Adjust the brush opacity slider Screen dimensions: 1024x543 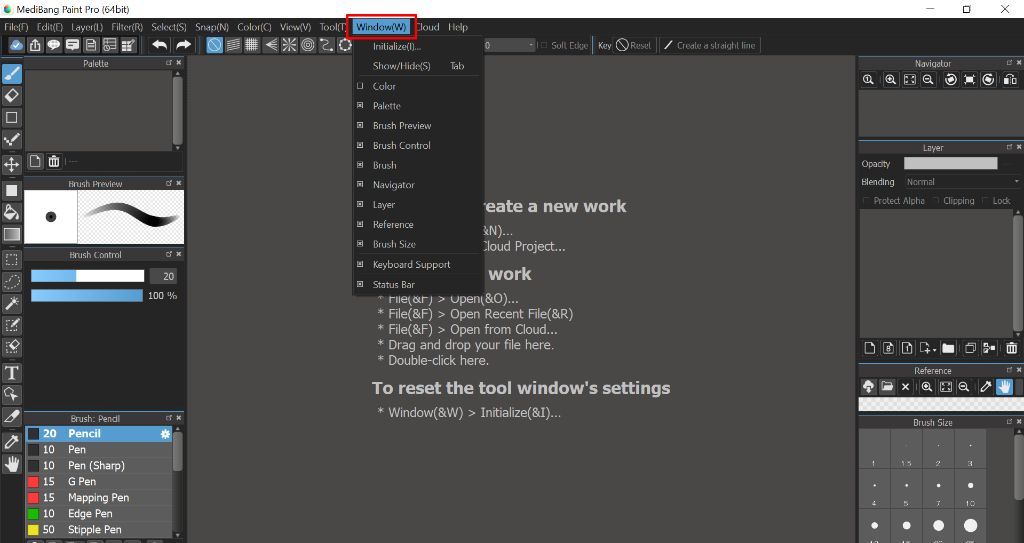(x=87, y=295)
